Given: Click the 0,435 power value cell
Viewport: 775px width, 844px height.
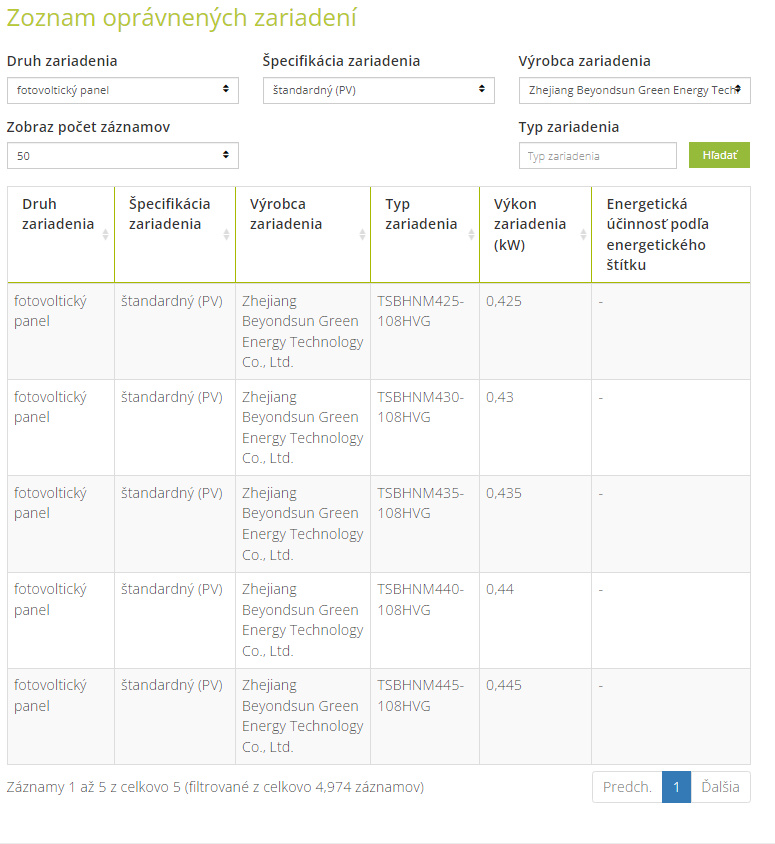Looking at the screenshot, I should coord(535,524).
